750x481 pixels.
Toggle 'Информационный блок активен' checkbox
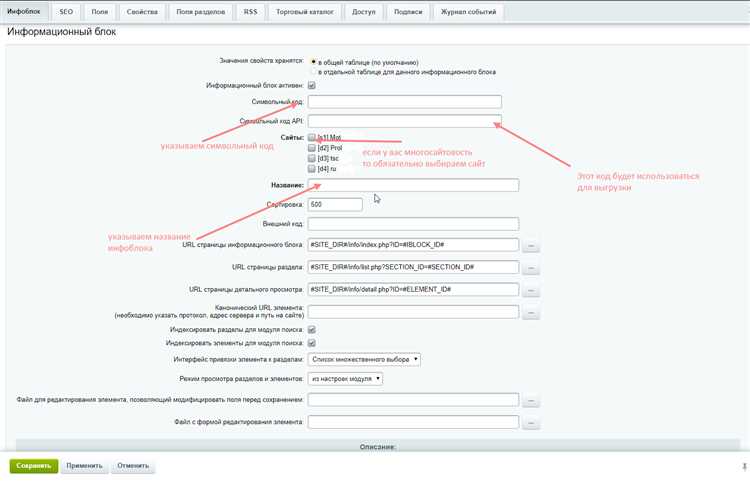point(311,85)
